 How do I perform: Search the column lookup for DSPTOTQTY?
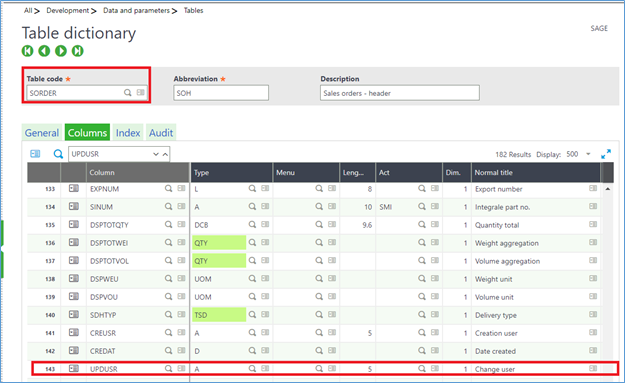(x=169, y=225)
